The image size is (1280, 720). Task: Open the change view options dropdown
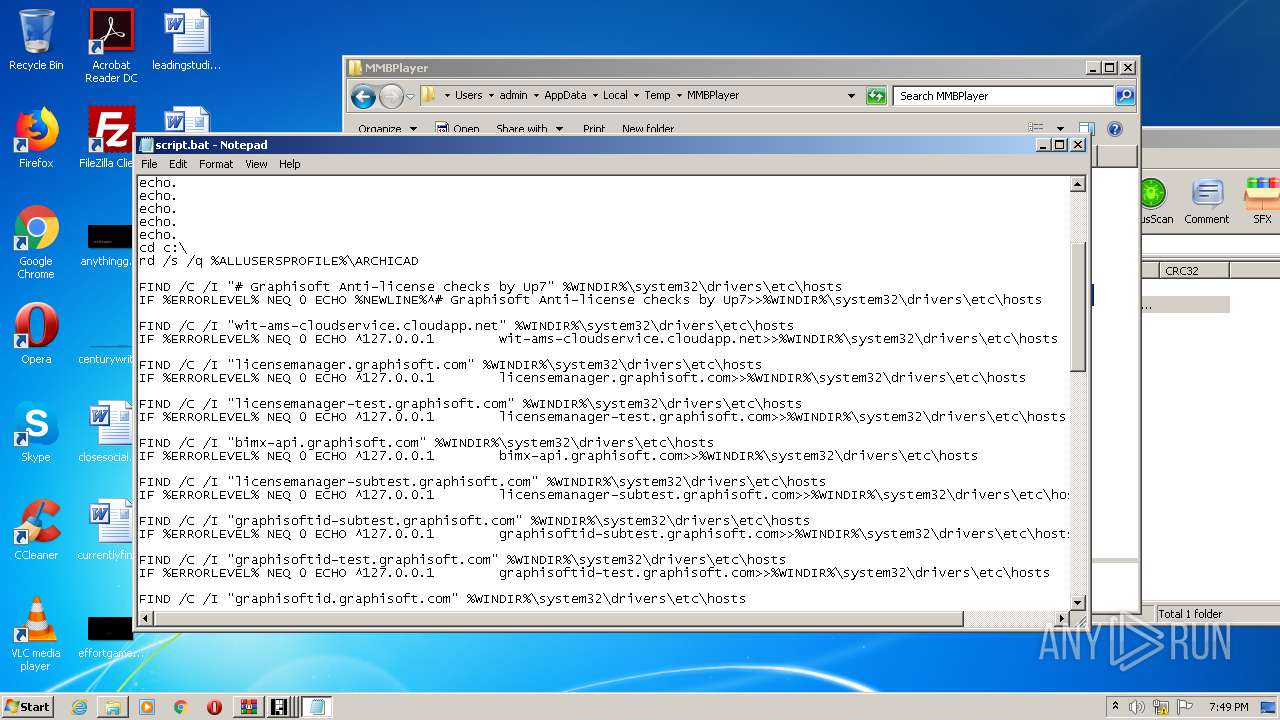pyautogui.click(x=1061, y=129)
